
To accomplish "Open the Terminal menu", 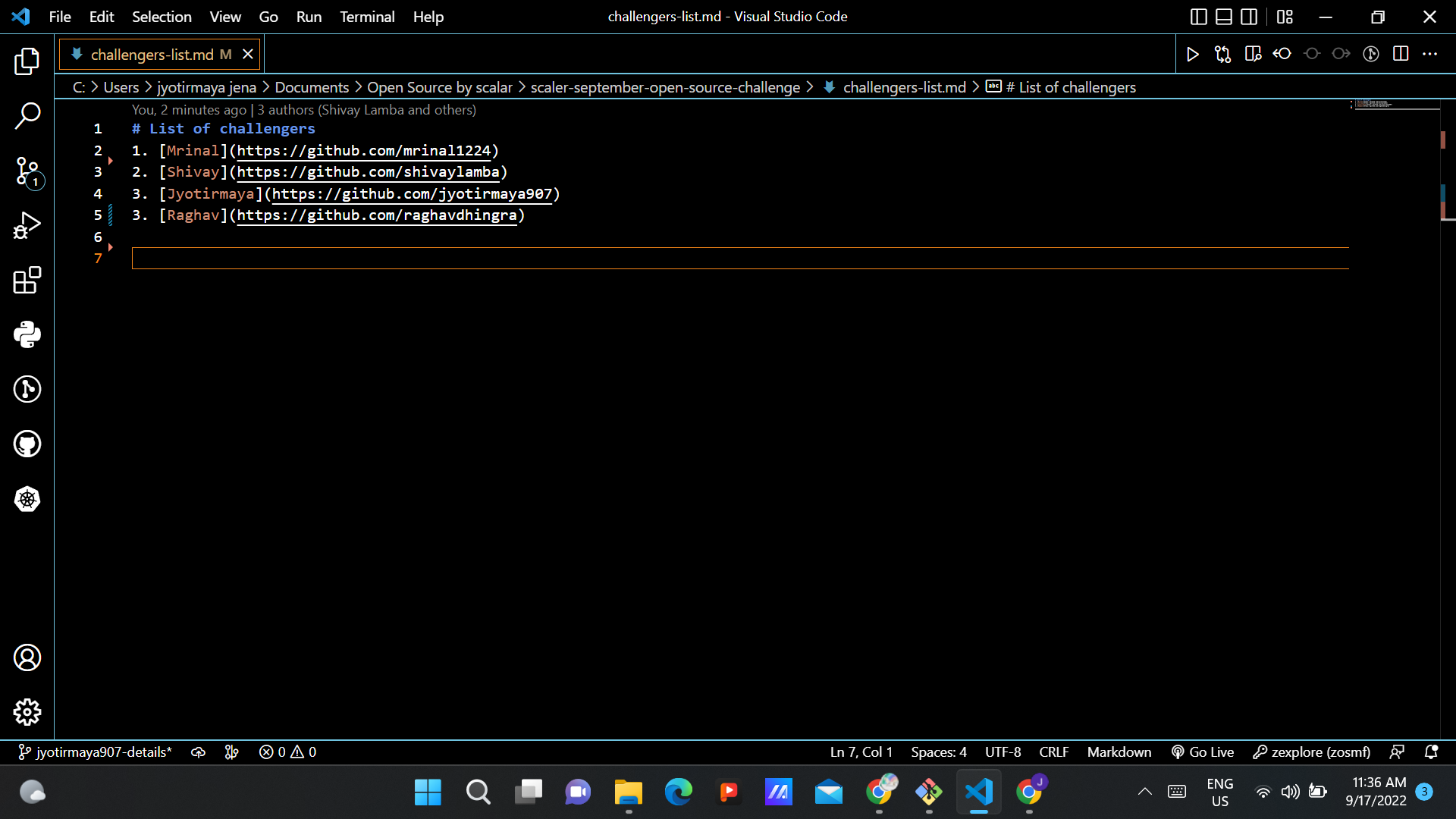I will pos(367,17).
